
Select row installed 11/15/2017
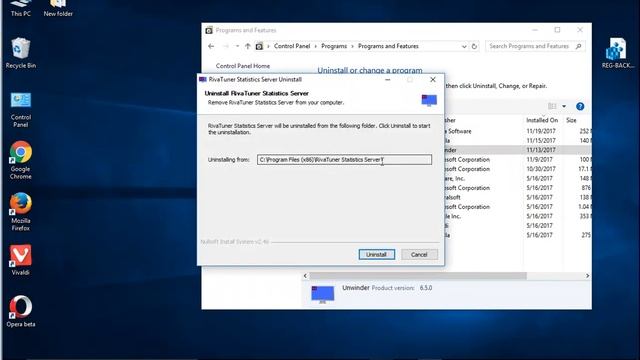(518, 140)
